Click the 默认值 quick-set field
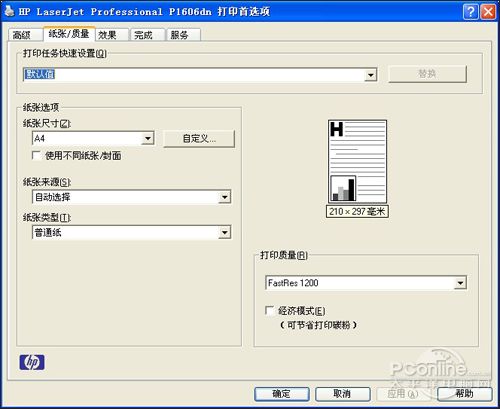 [x=200, y=75]
